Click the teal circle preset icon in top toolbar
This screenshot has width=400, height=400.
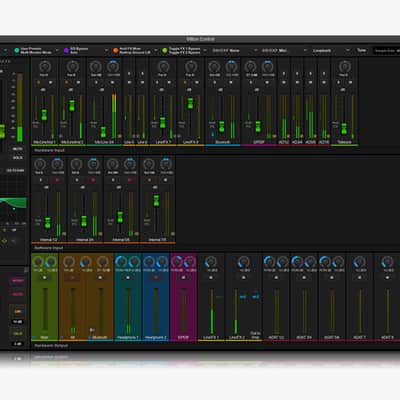(x=17, y=50)
